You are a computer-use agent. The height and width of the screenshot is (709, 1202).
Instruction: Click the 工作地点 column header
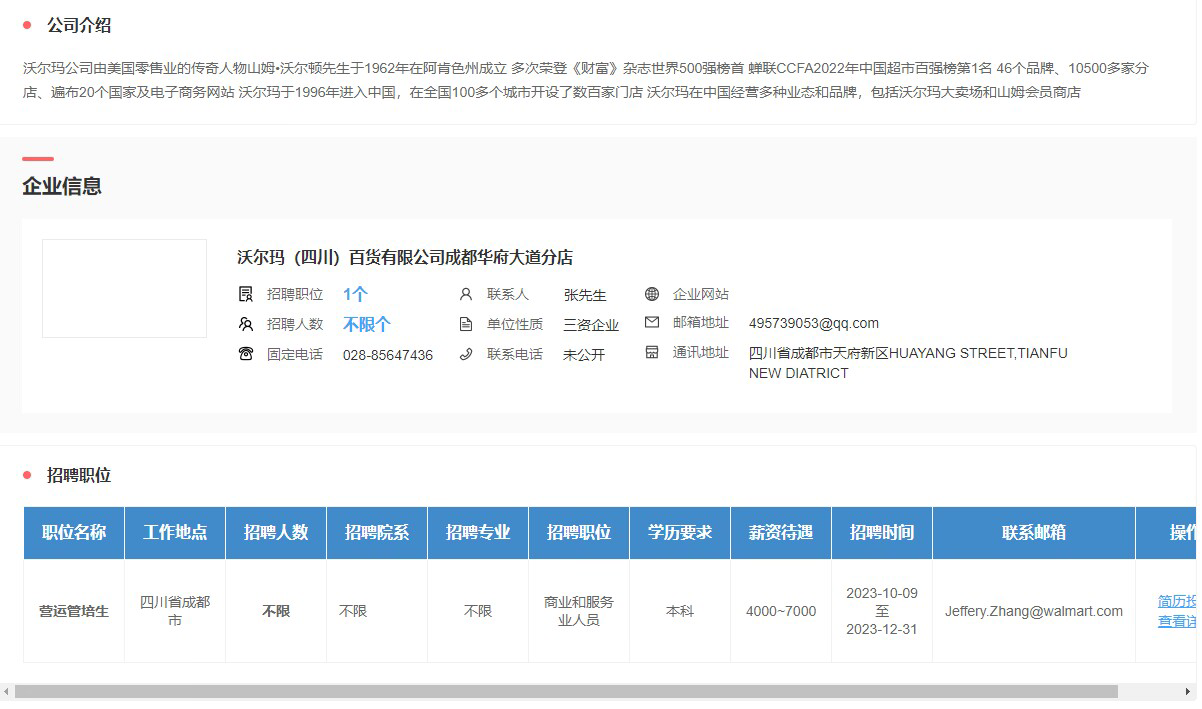tap(175, 533)
